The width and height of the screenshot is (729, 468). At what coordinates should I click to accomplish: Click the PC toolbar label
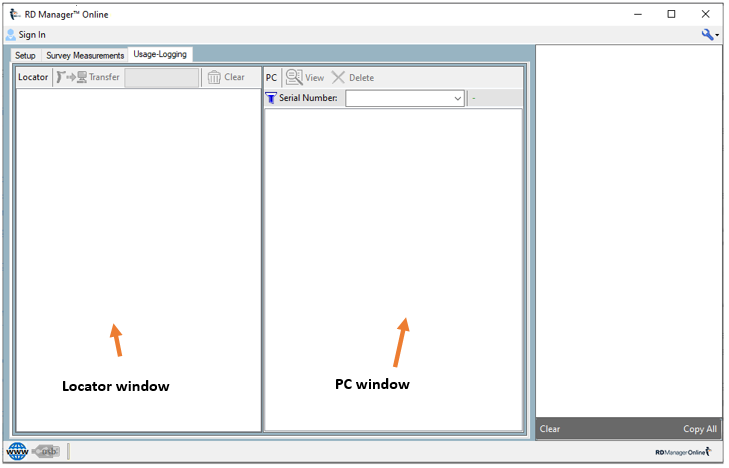tap(272, 78)
